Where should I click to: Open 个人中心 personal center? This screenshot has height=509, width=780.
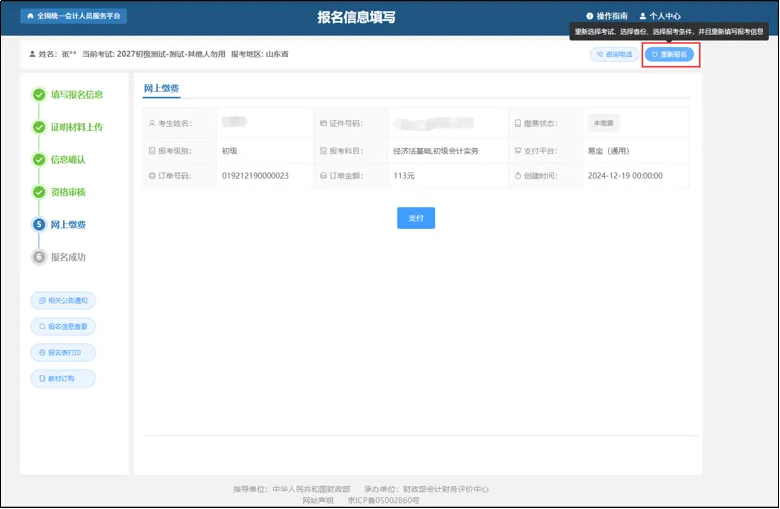click(660, 16)
